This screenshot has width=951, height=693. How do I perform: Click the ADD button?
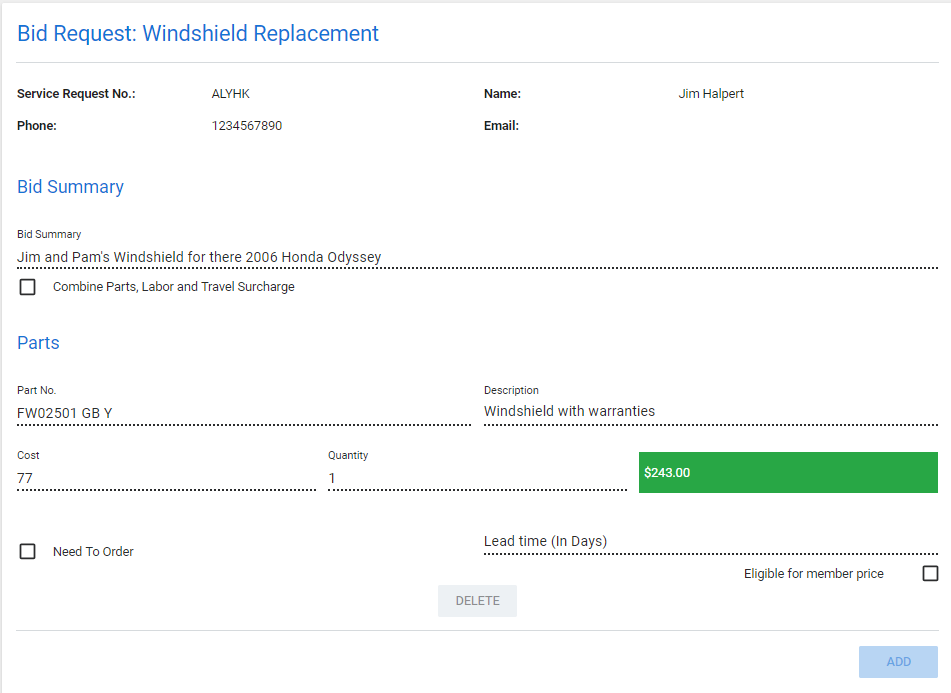898,661
